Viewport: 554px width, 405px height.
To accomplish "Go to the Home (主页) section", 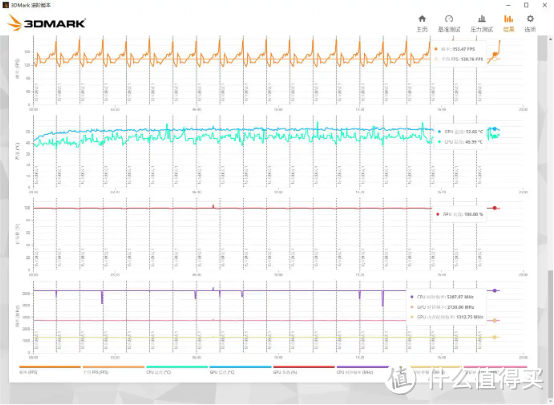I will coord(422,23).
